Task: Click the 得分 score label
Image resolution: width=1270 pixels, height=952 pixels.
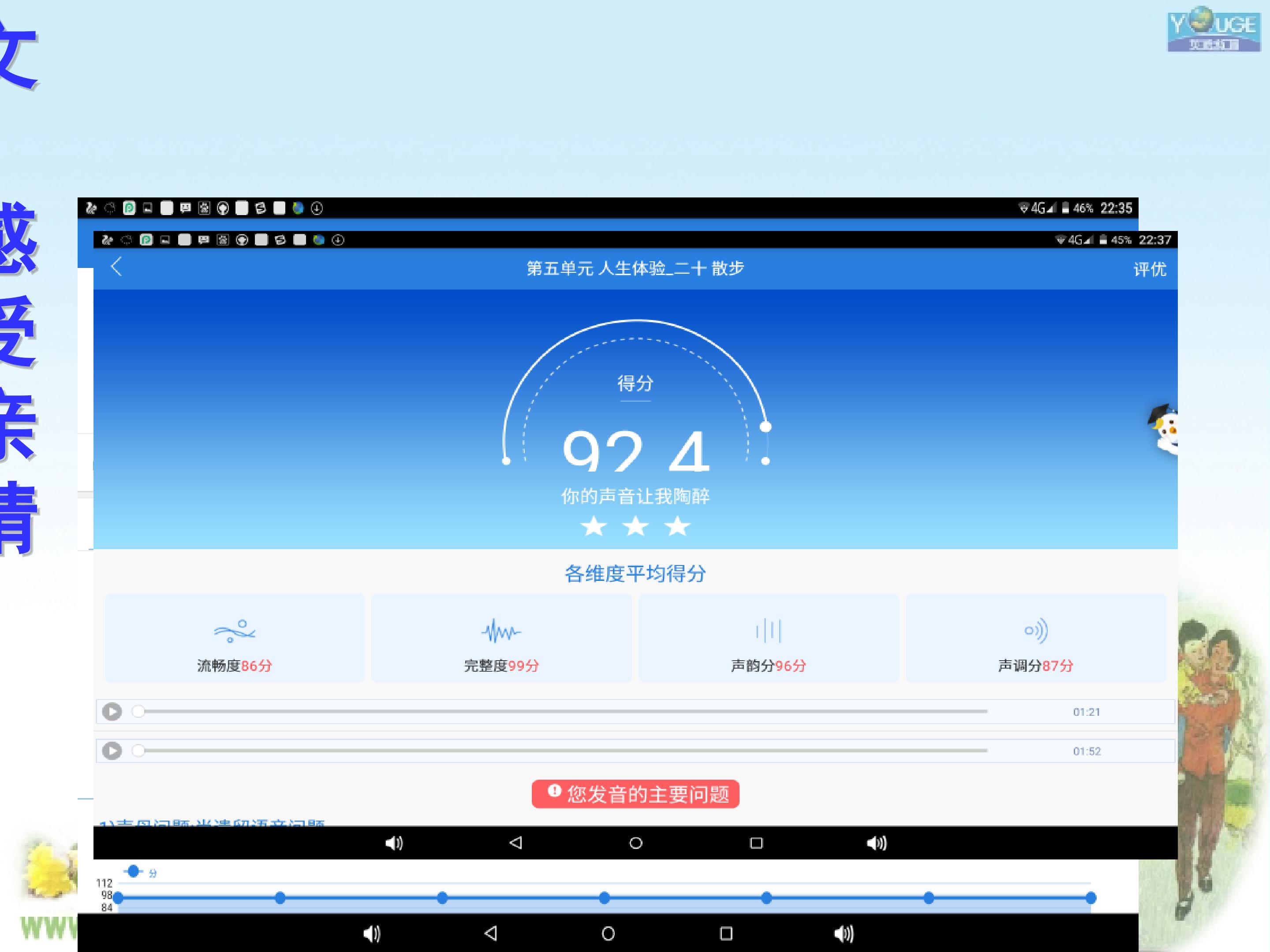Action: 635,383
